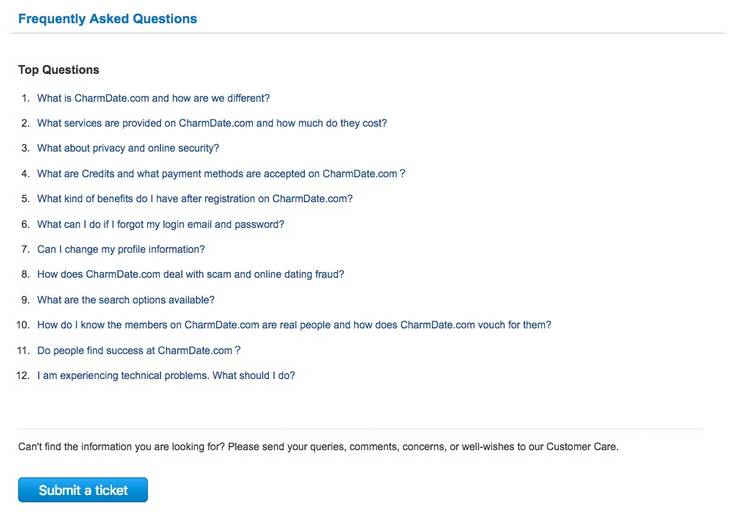This screenshot has height=518, width=738.
Task: Open question about what CharmDate.com is
Action: [153, 98]
